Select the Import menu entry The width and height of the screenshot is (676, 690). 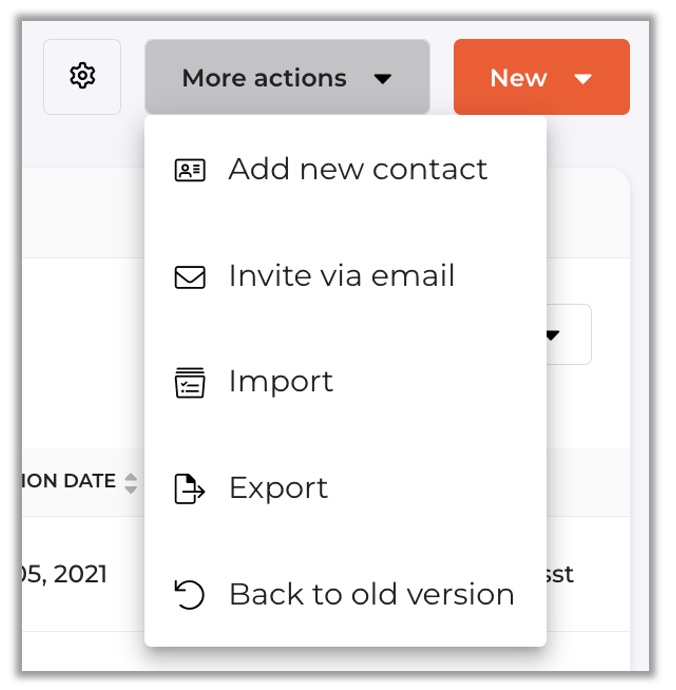[345, 382]
